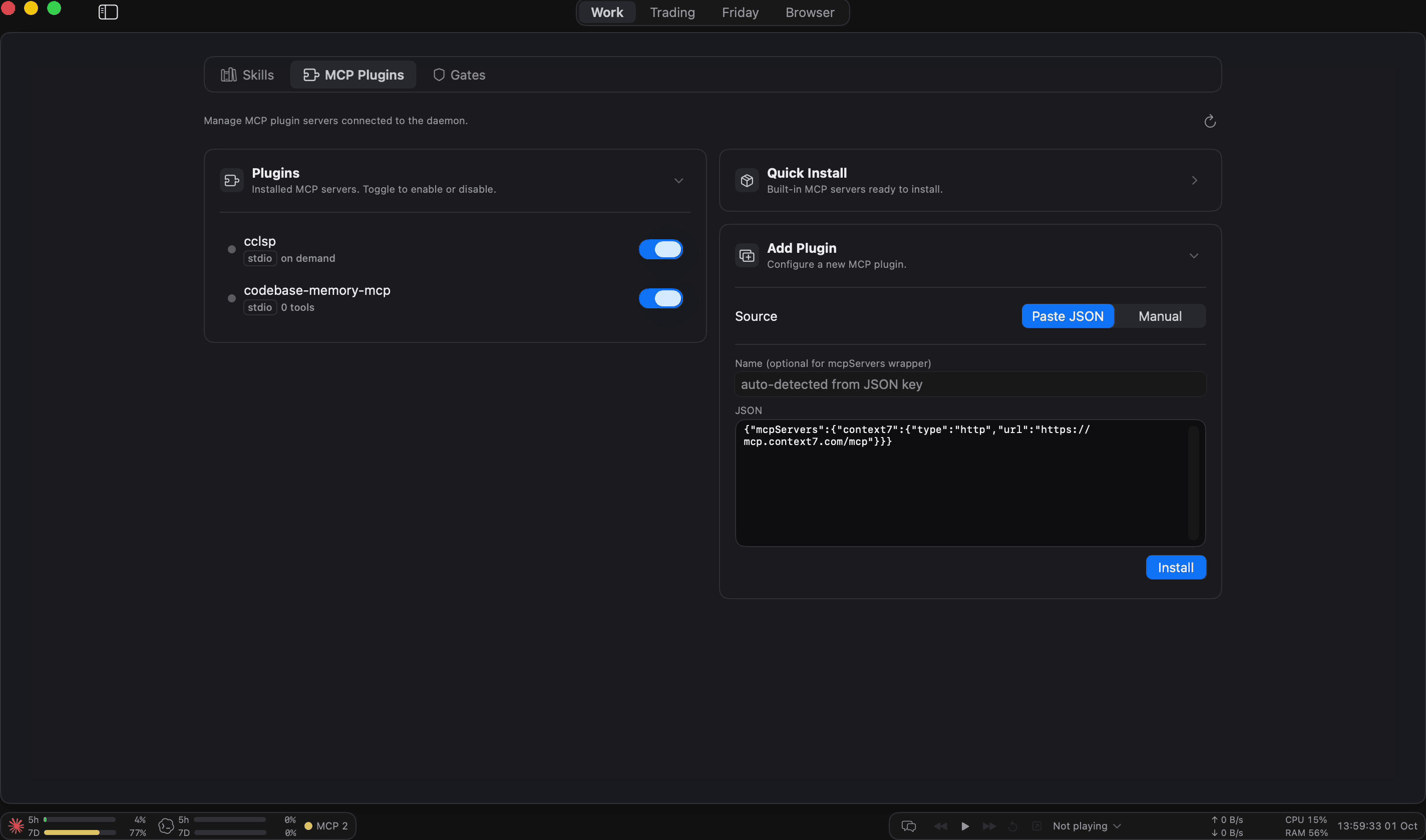Click the 5h usage bar at 4%
The image size is (1426, 840).
pos(79,819)
